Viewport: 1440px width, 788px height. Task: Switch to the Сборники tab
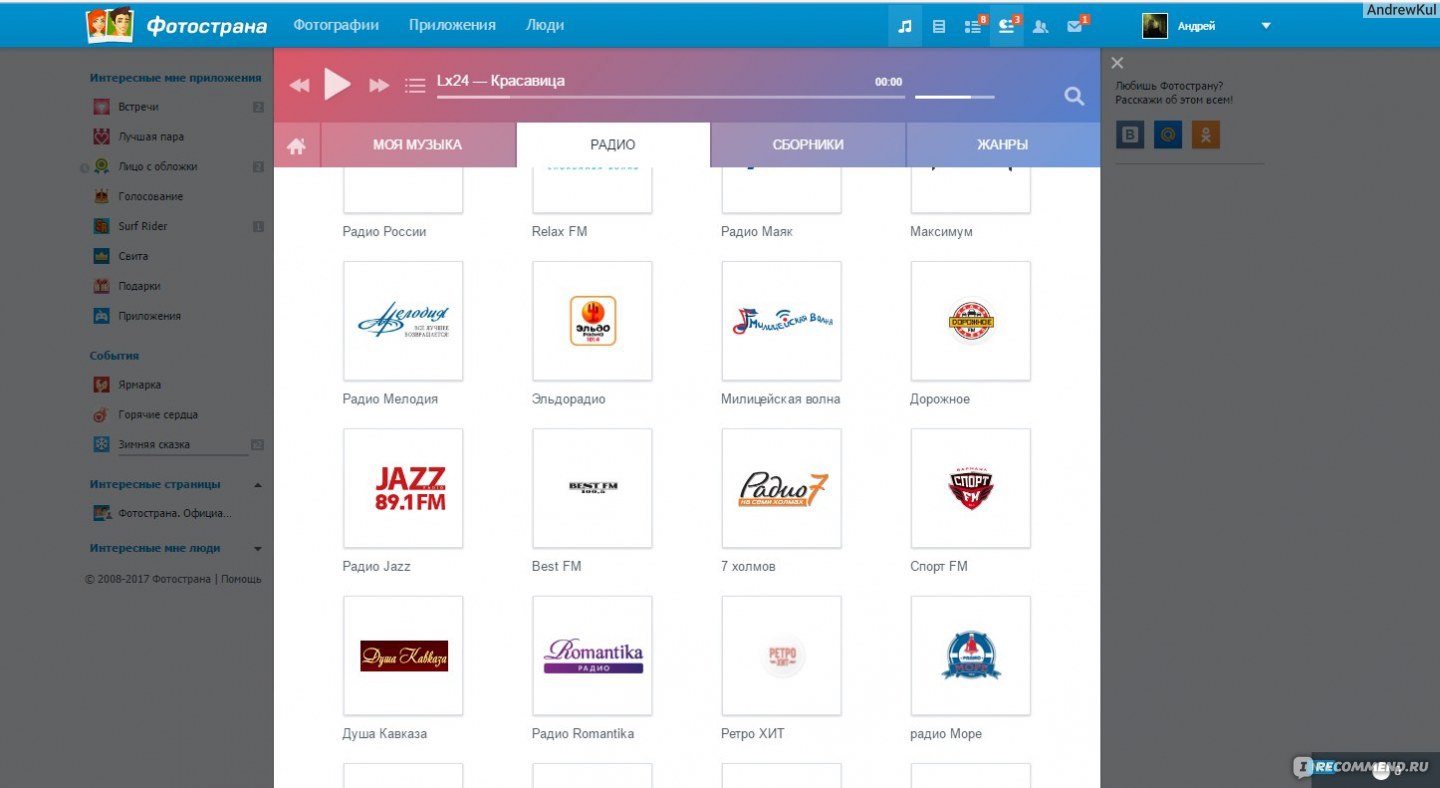pos(808,145)
